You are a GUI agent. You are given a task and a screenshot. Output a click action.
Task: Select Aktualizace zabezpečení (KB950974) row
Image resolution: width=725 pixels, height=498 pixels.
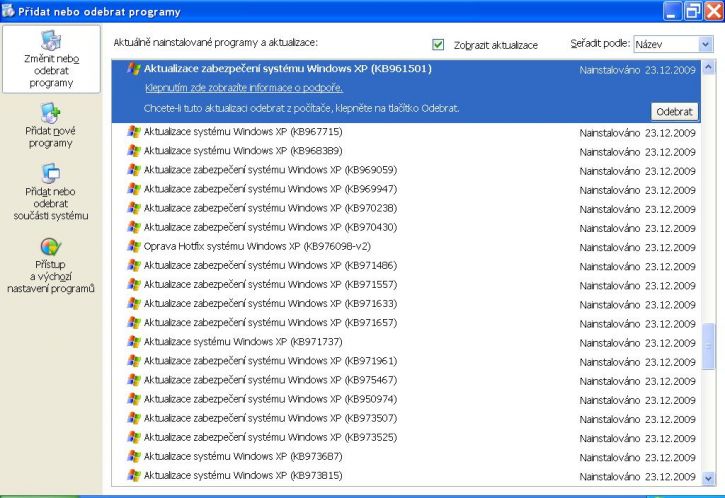point(406,399)
